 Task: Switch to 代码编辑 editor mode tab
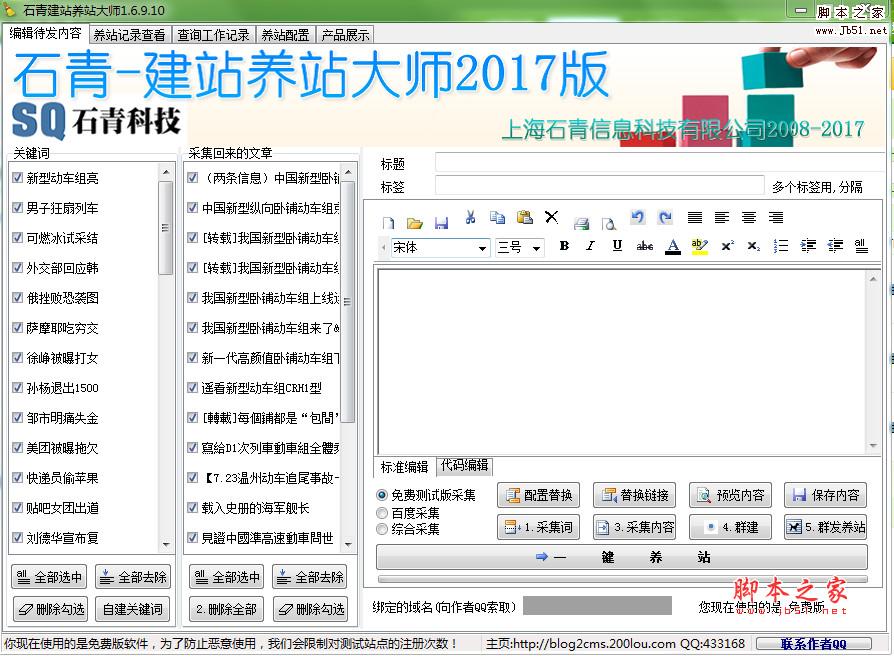point(464,466)
